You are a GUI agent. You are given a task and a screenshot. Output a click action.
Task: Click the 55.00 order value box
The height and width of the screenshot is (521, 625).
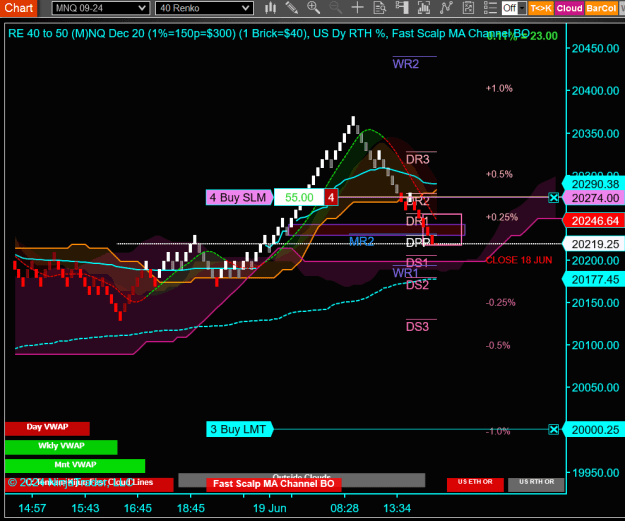tap(299, 197)
